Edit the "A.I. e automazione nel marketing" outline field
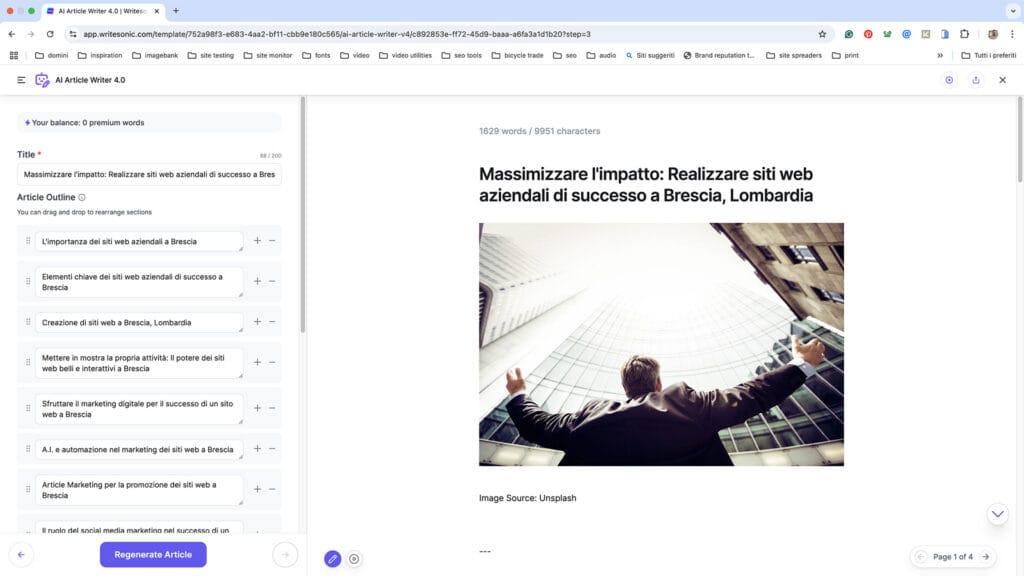This screenshot has width=1024, height=576. click(139, 449)
